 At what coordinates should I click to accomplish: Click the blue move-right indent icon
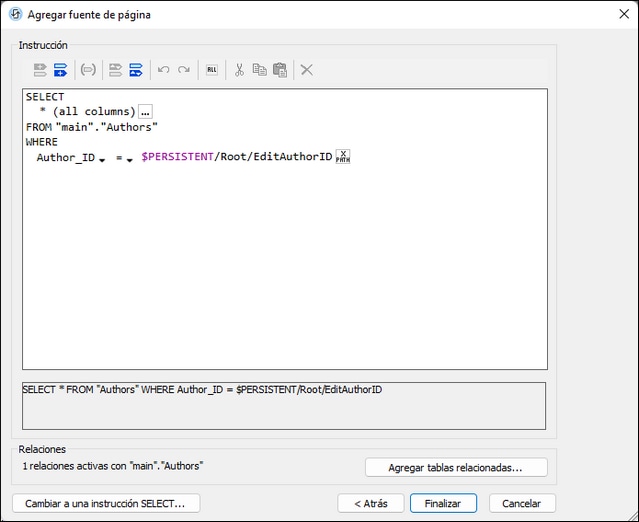tap(135, 70)
